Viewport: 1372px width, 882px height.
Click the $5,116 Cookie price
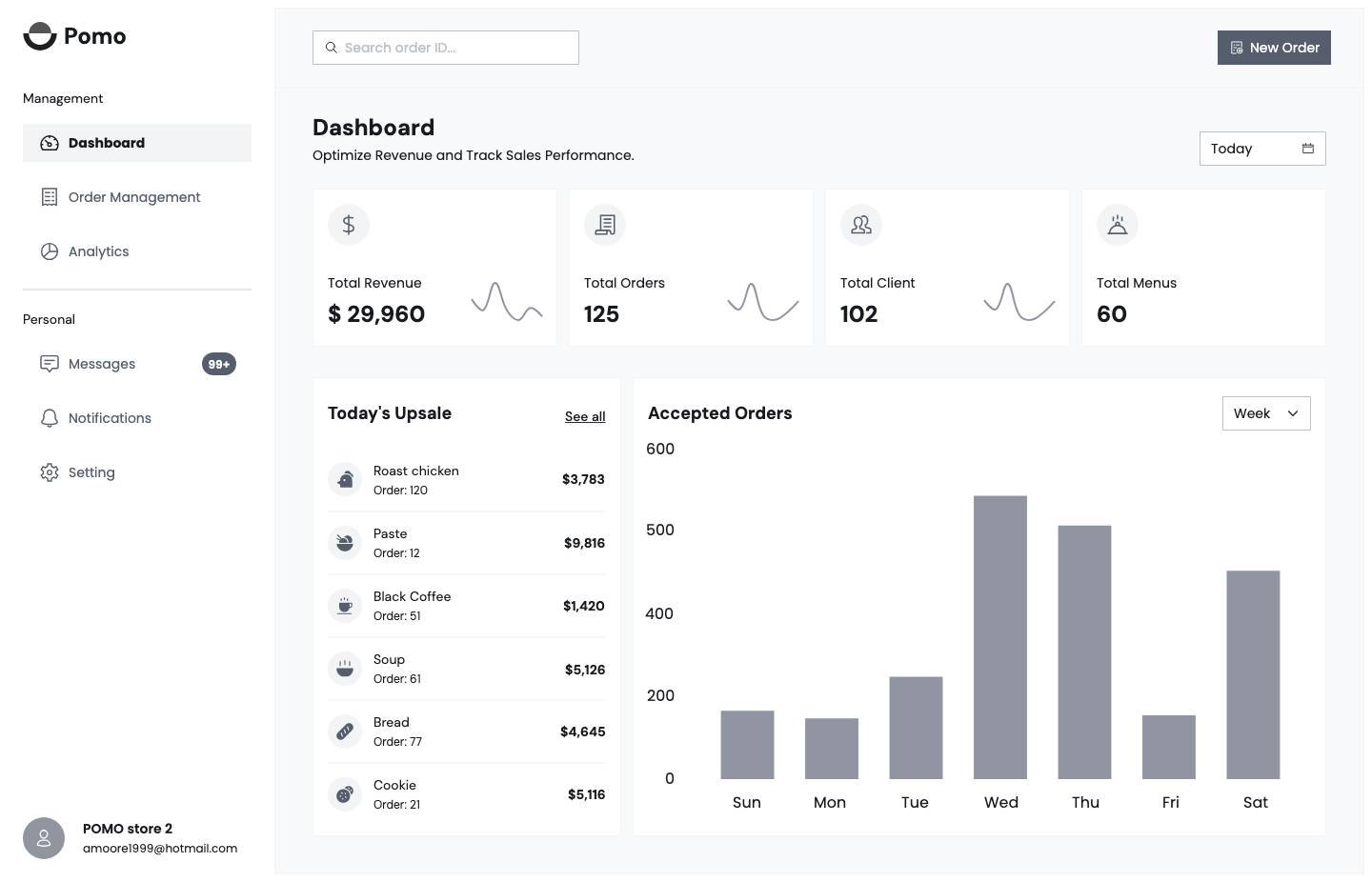[x=586, y=794]
